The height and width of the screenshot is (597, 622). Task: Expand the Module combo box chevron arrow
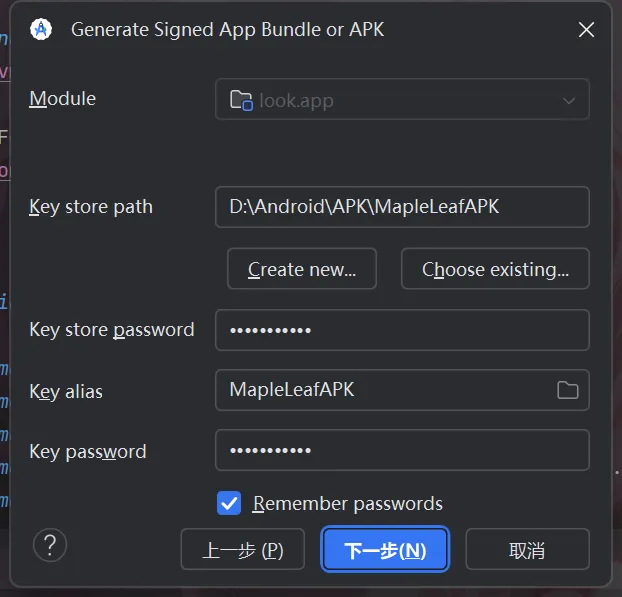pos(569,100)
